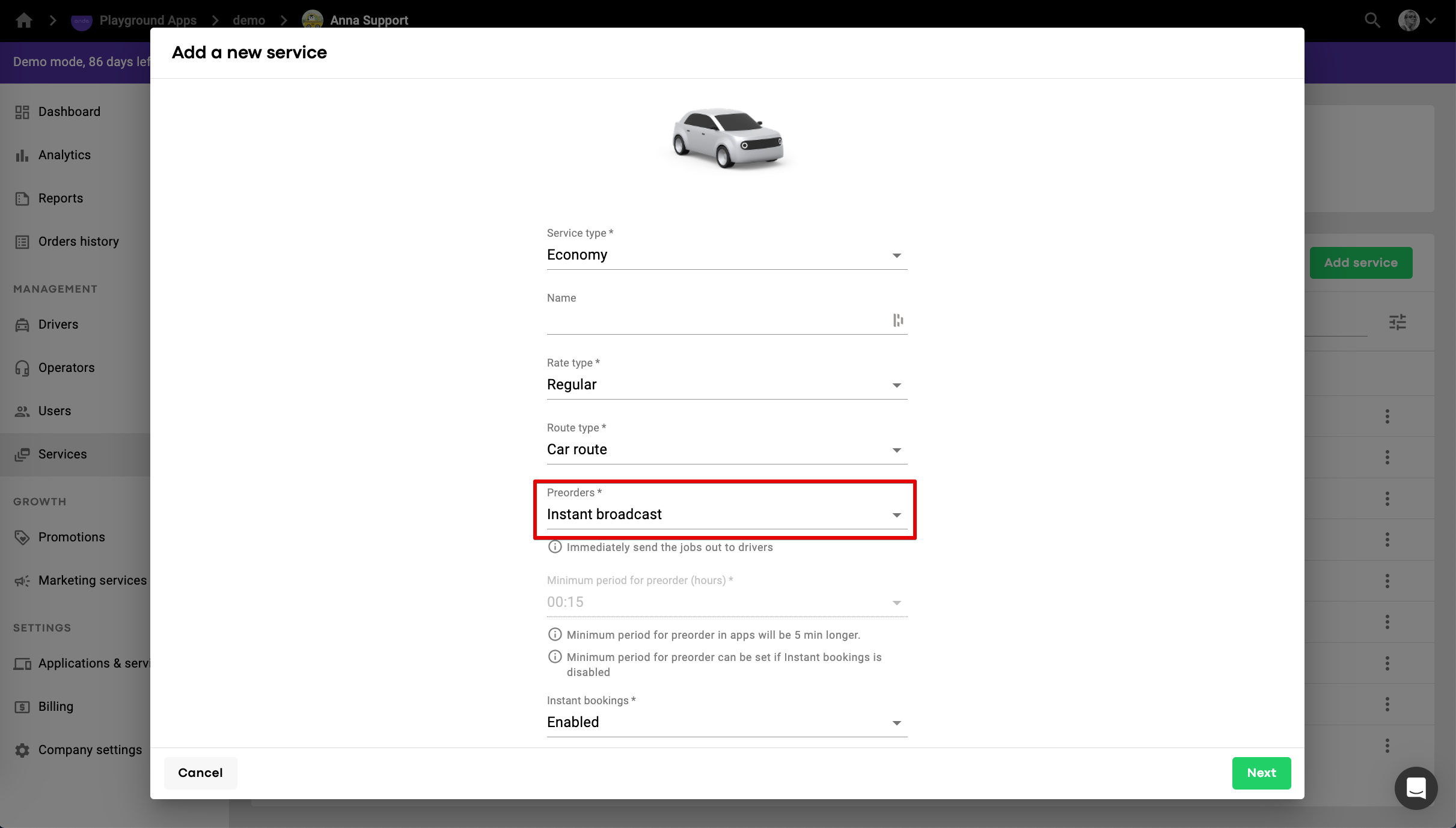Open the filter sliders icon behind the dialog
Viewport: 1456px width, 828px height.
pyautogui.click(x=1397, y=322)
